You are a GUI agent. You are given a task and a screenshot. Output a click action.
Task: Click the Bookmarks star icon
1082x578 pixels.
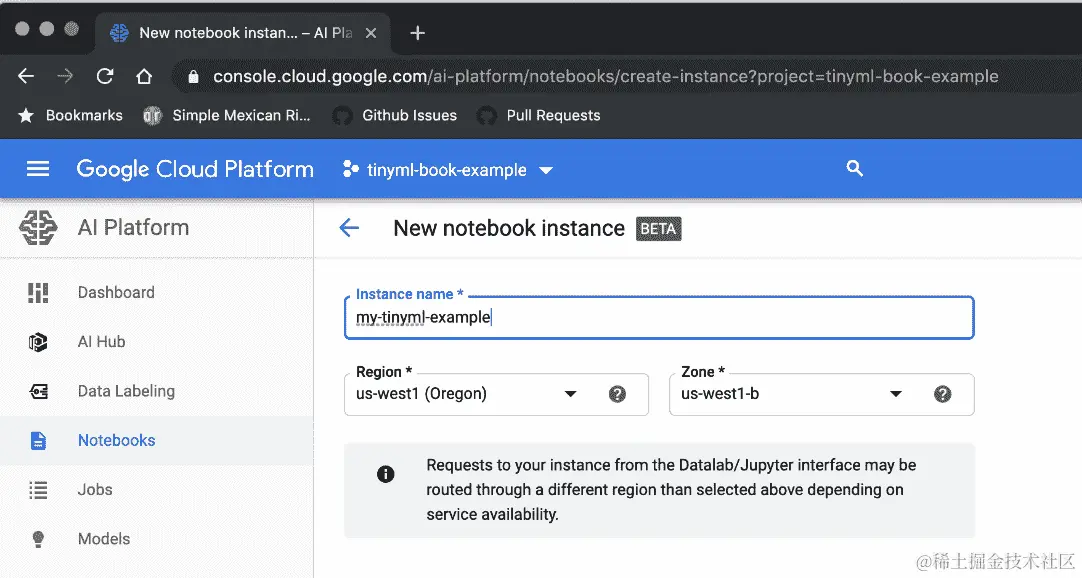click(26, 115)
